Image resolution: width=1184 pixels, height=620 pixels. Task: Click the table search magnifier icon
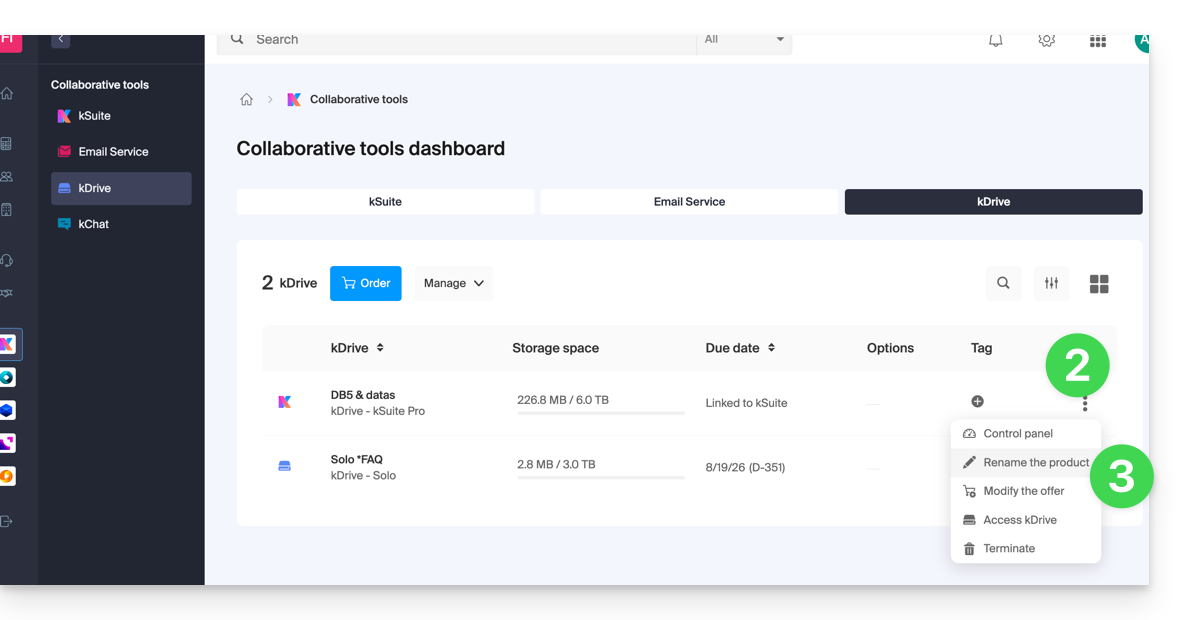tap(1003, 283)
